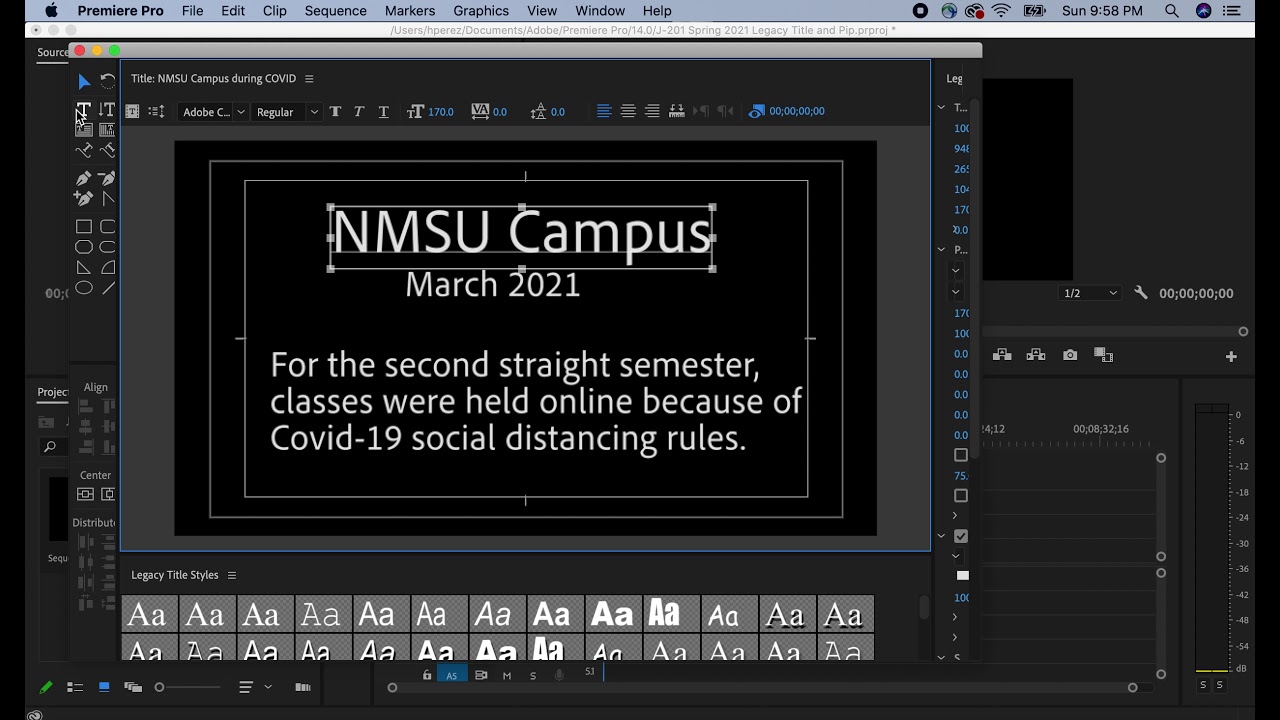Select the Delete Anchor Point tool
The image size is (1280, 720).
click(x=107, y=178)
